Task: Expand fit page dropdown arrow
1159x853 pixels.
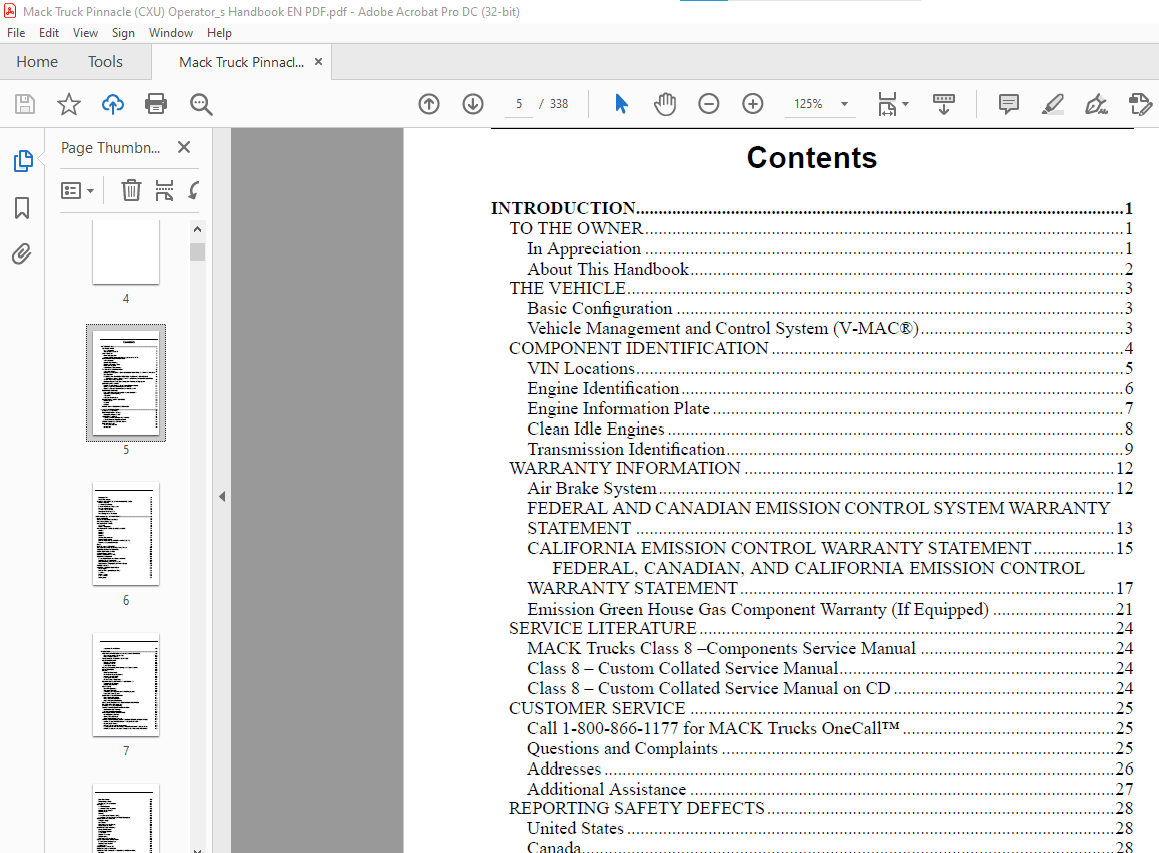Action: (905, 104)
